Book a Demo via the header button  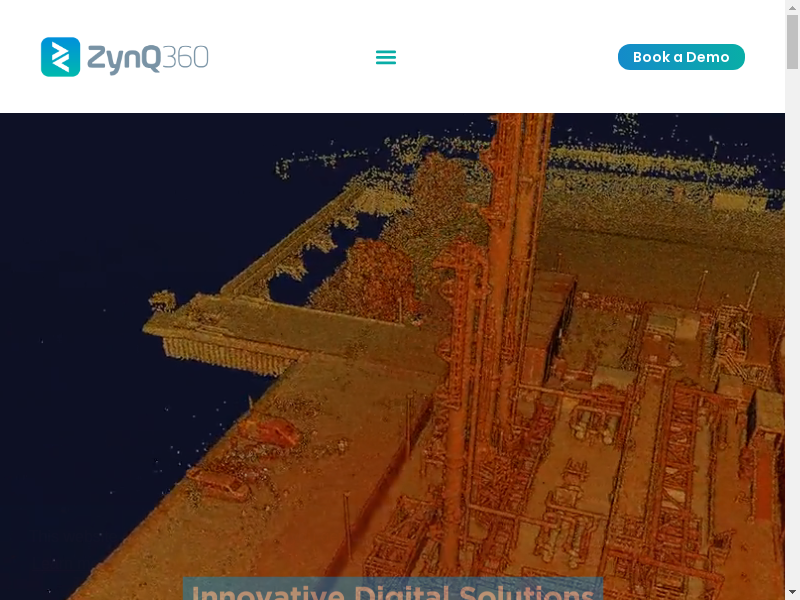pyautogui.click(x=681, y=57)
